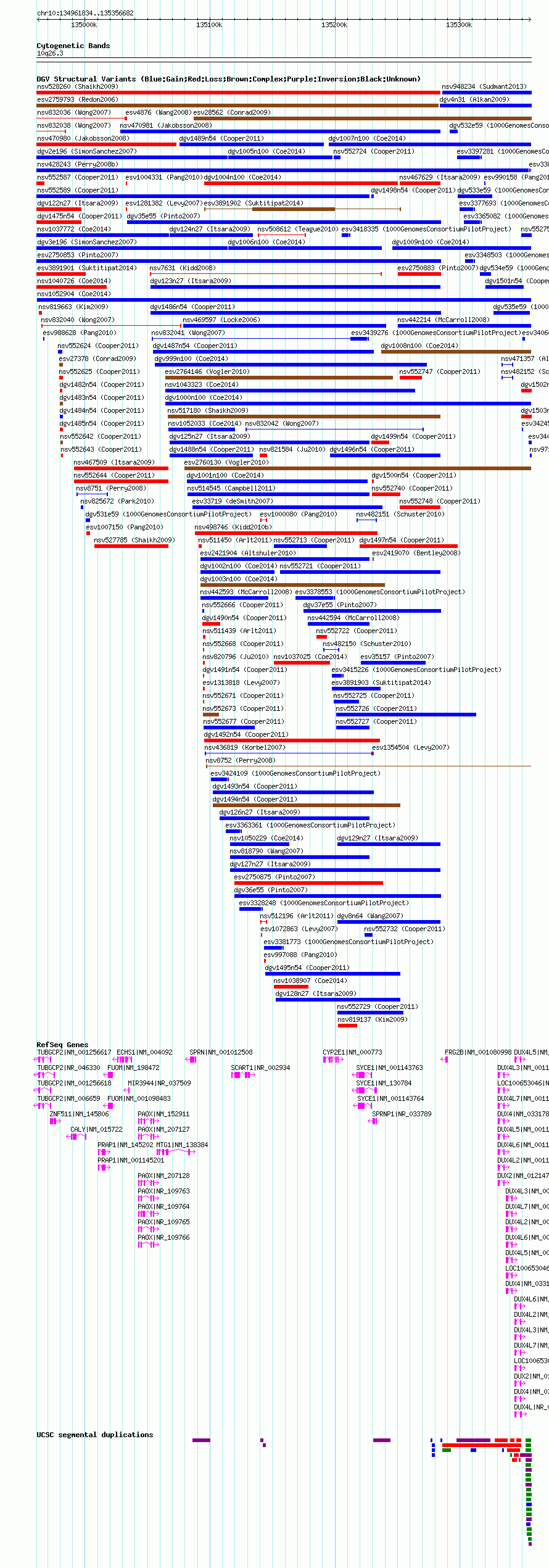549x1568 pixels.
Task: Click the MIR3944|NR_037509 gene label
Action: pos(159,1083)
